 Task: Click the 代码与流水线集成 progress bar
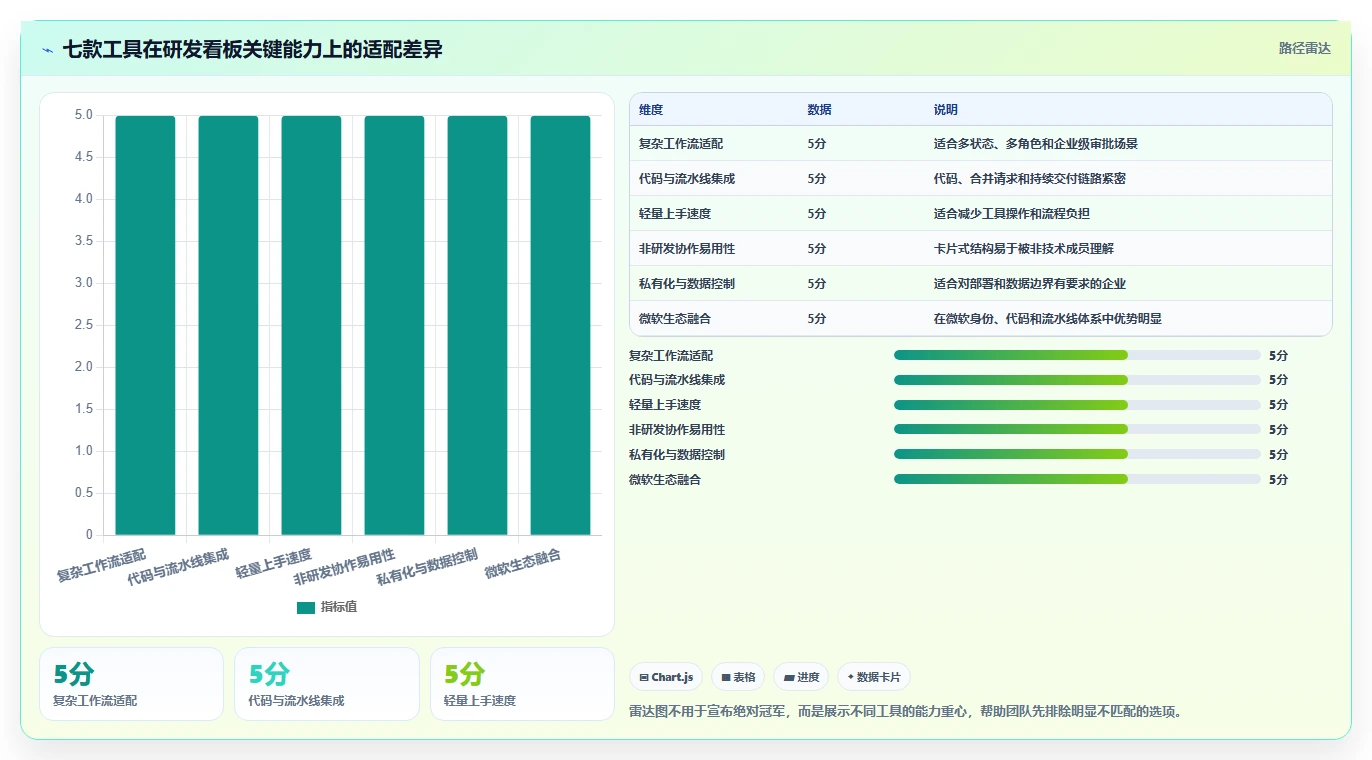[x=1077, y=380]
